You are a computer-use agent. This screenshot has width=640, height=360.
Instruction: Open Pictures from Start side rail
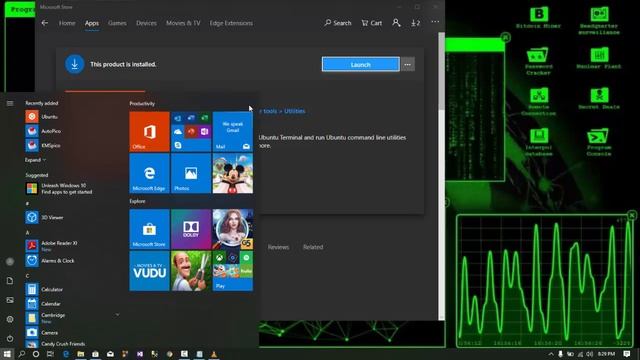point(10,300)
